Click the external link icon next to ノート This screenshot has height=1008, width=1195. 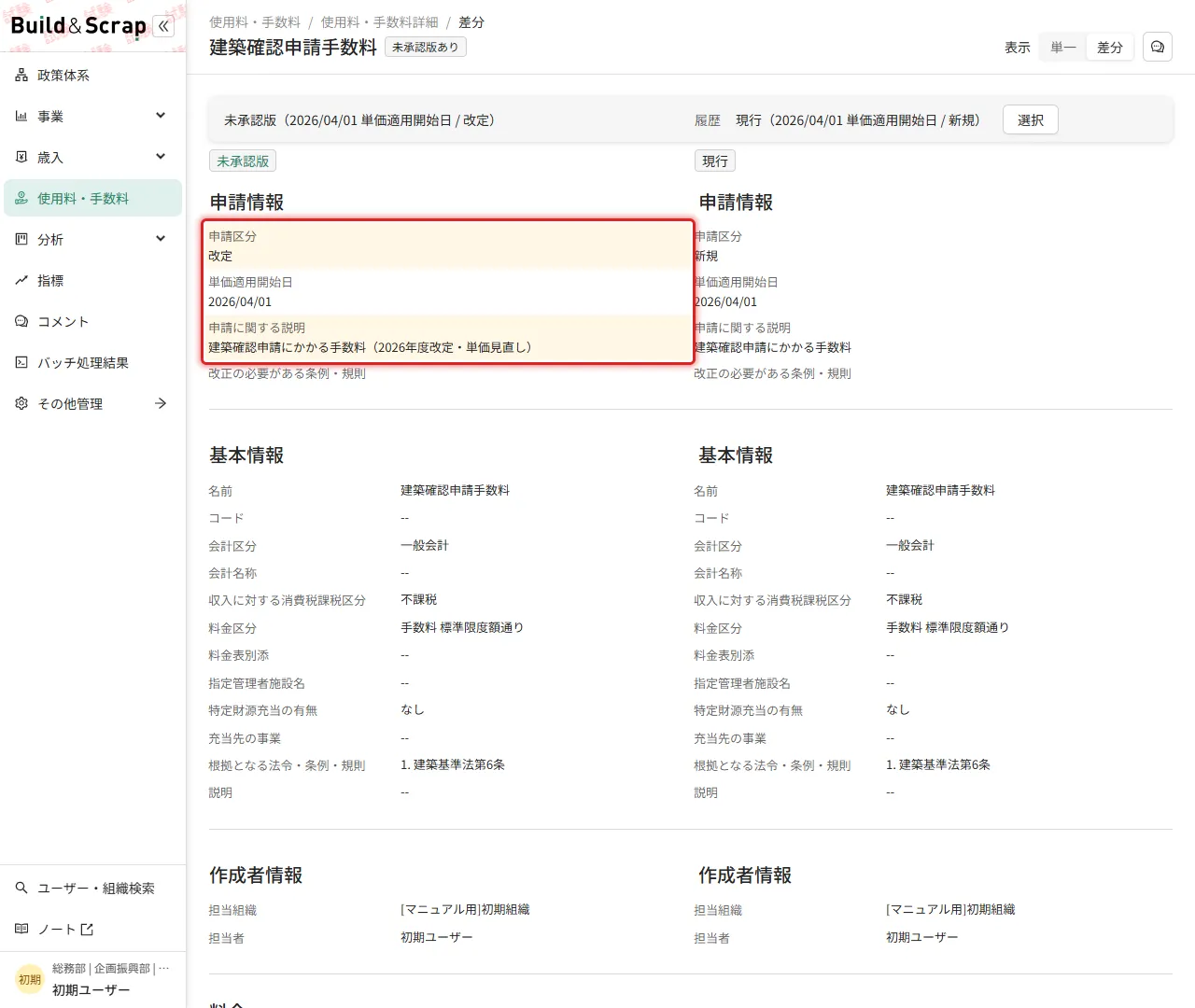(87, 930)
